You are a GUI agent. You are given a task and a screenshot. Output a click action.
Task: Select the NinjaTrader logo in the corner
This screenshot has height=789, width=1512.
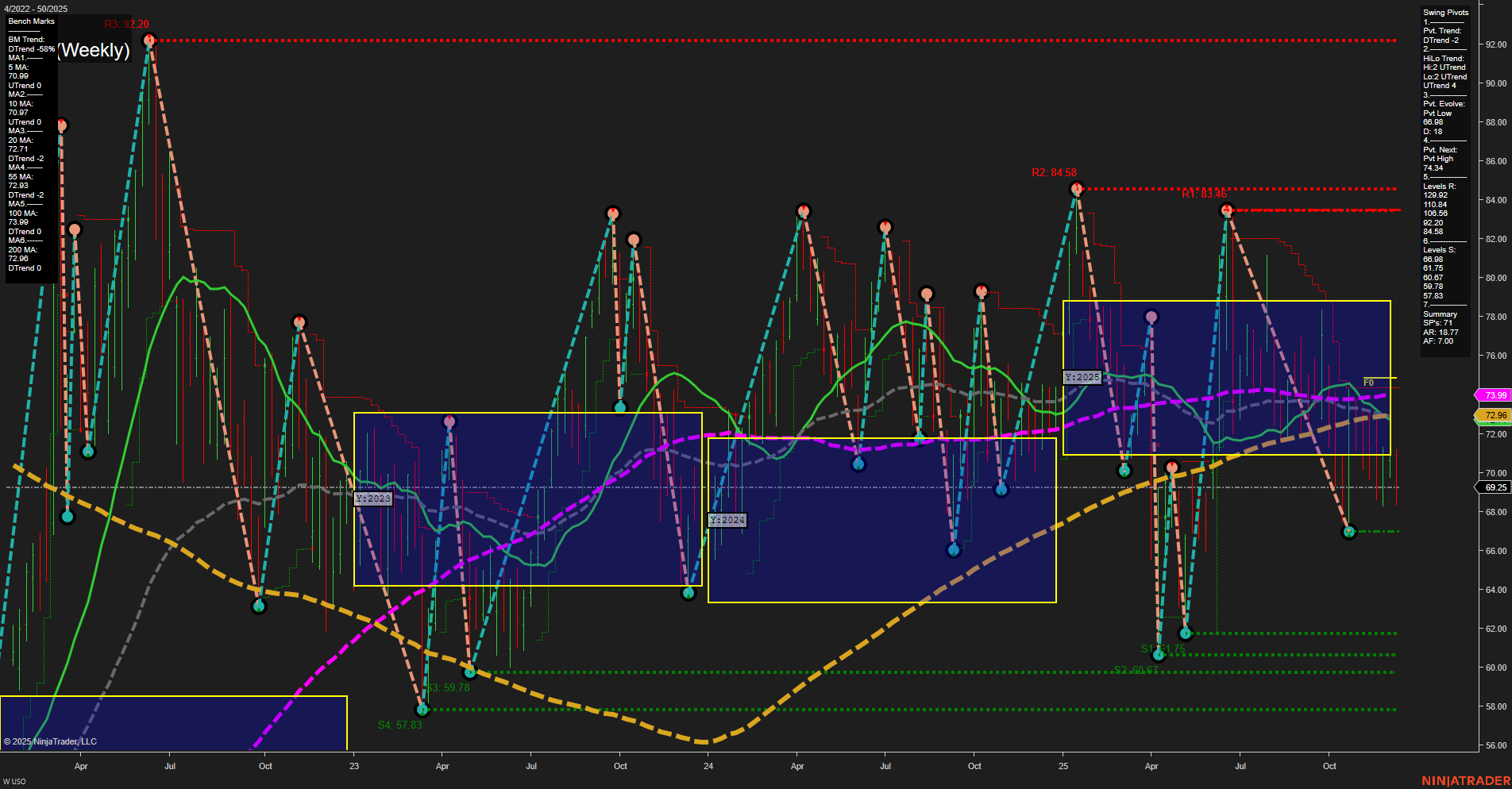tap(1466, 780)
